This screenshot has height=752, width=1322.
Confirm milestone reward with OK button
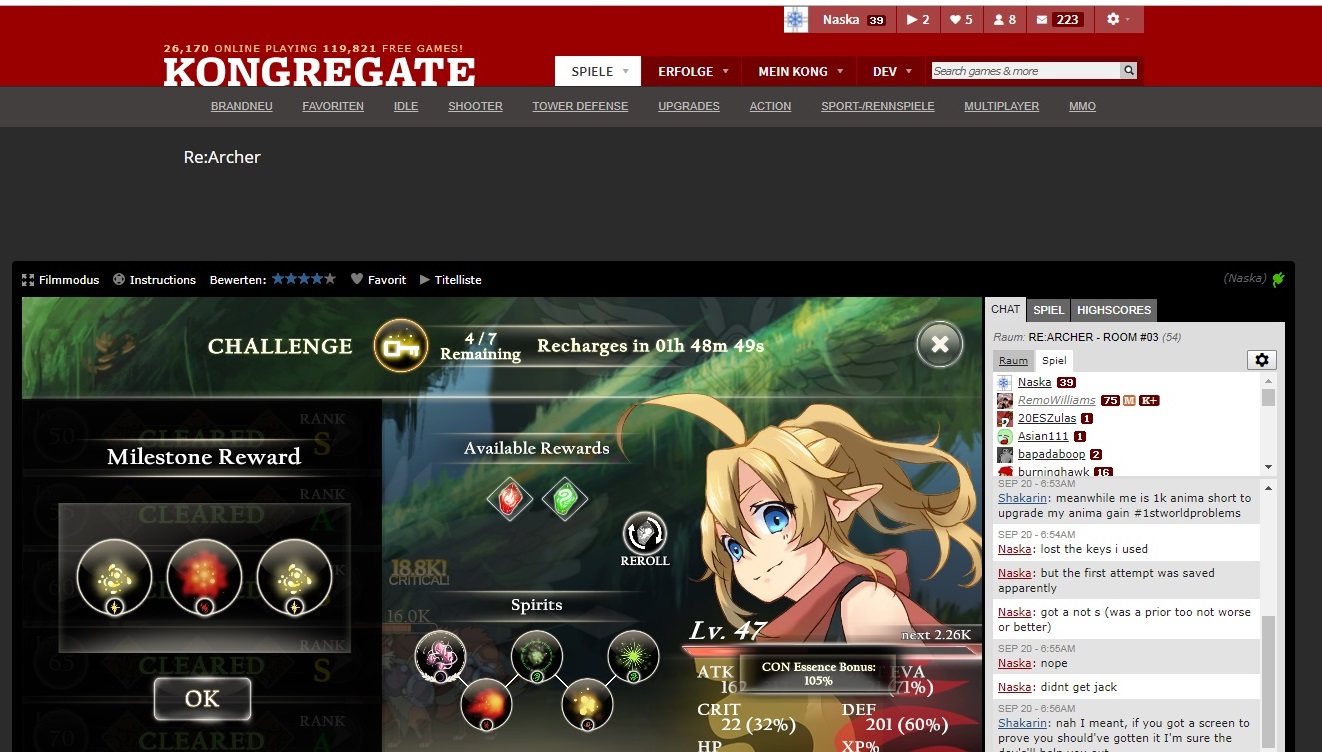point(202,699)
